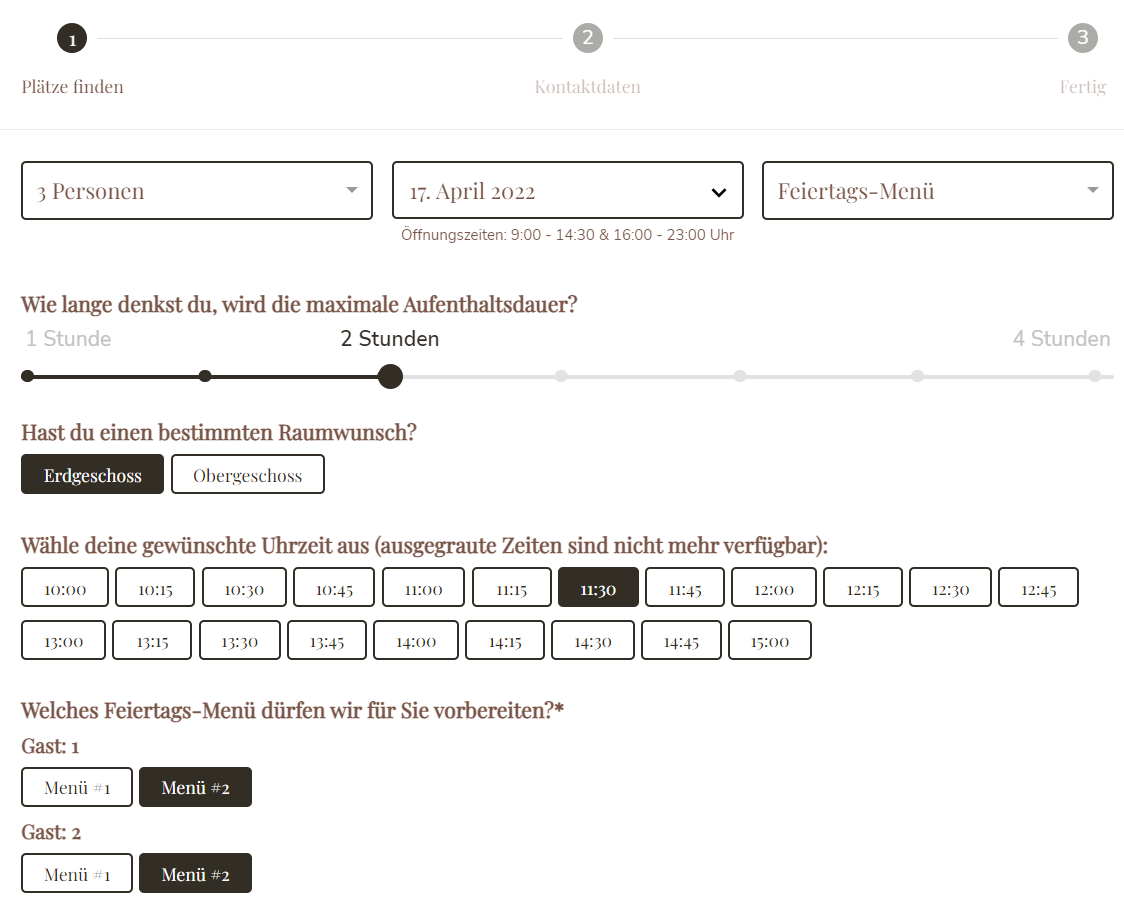The height and width of the screenshot is (905, 1124).
Task: Choose the 10:30 time slot
Action: point(244,588)
